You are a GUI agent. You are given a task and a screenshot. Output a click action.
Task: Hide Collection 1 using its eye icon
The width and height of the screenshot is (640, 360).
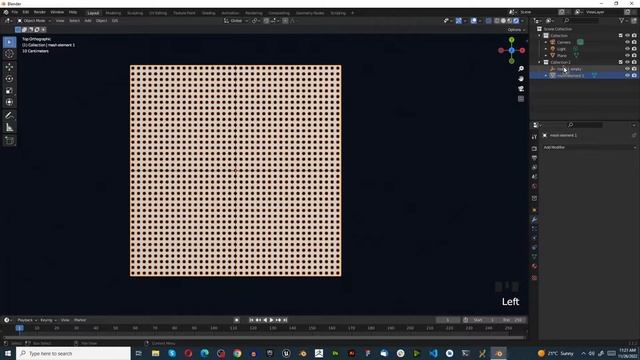(627, 62)
